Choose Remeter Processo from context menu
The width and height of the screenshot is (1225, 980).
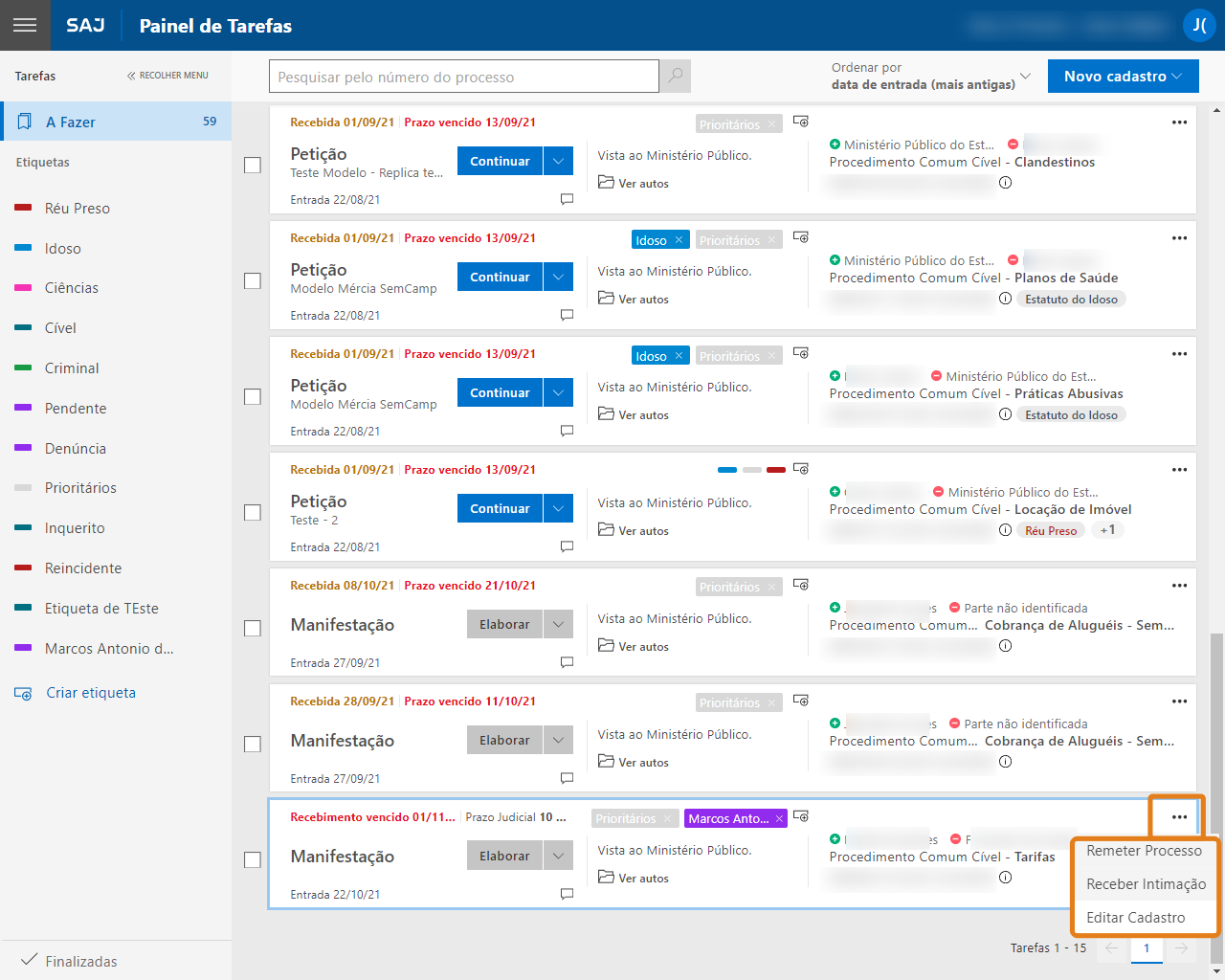1144,850
